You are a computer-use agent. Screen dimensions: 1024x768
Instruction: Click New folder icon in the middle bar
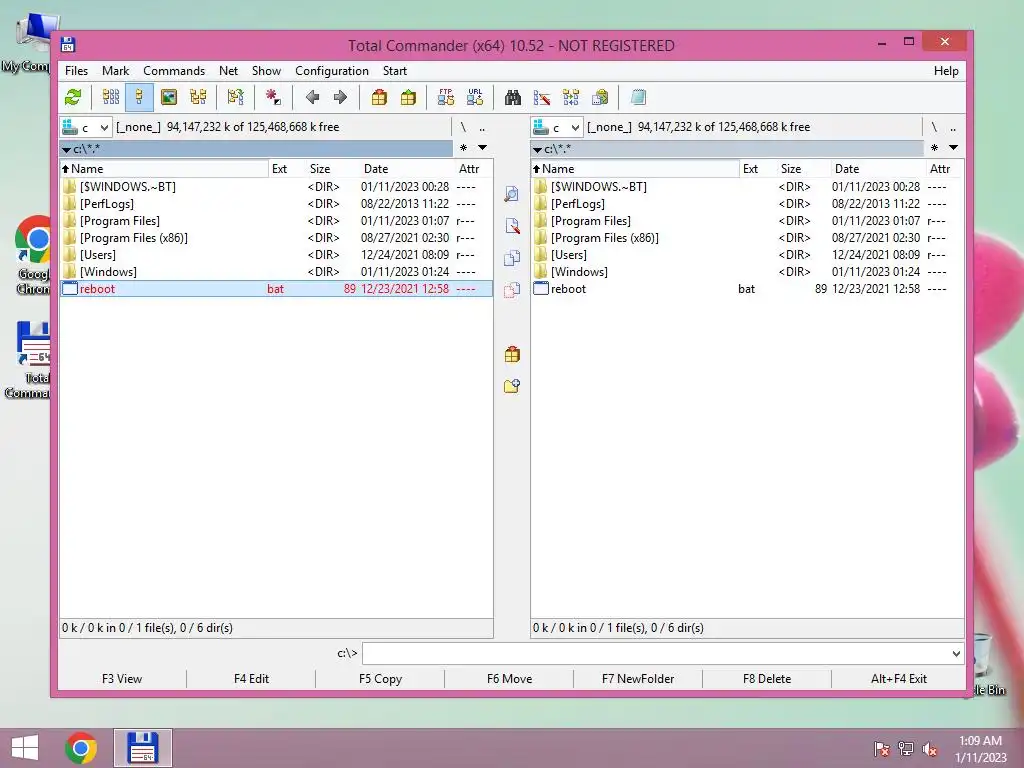(x=512, y=386)
